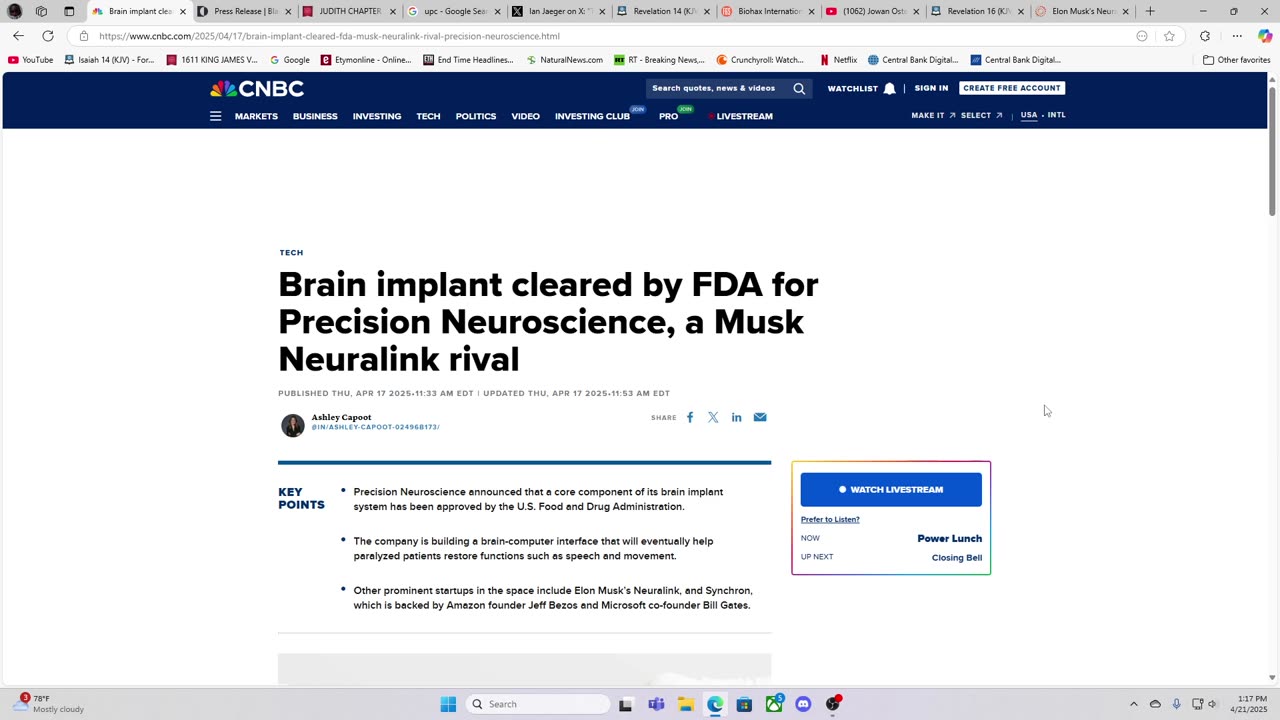Open Xbox app from taskbar
1280x720 pixels.
pos(774,704)
